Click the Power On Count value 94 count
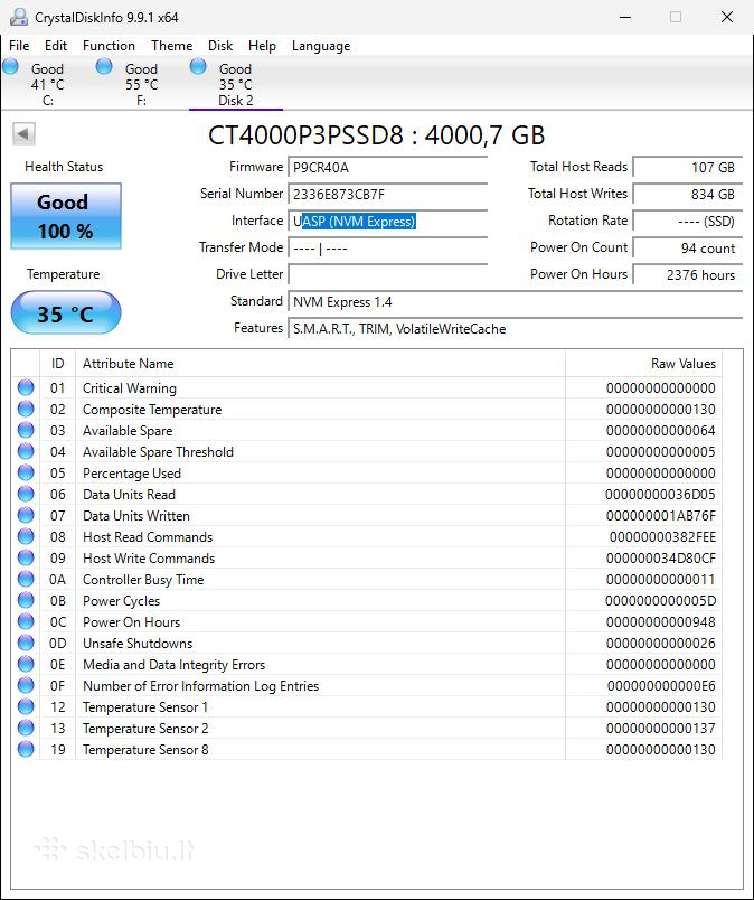 tap(687, 248)
